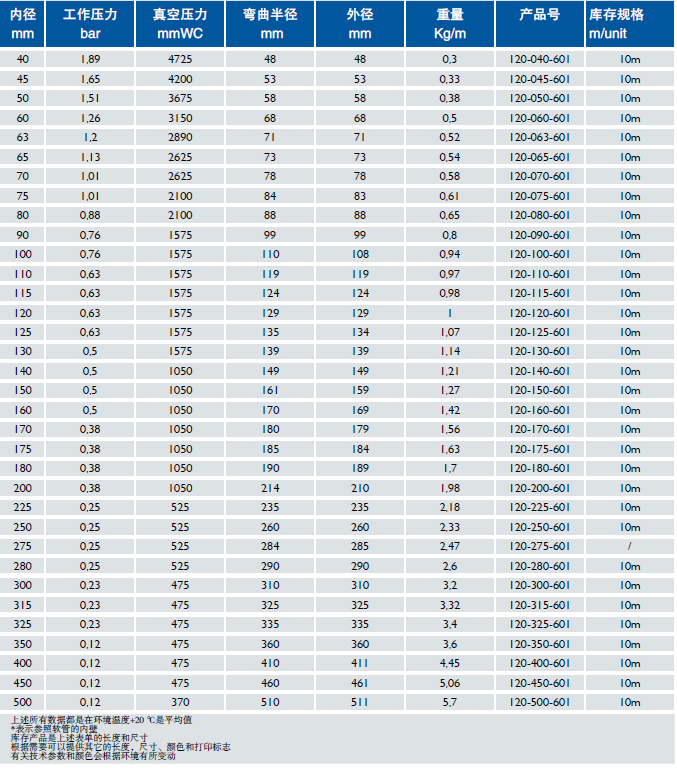Screen dimensions: 677x768
Task: Click the 外径 mm column header
Action: click(x=359, y=24)
